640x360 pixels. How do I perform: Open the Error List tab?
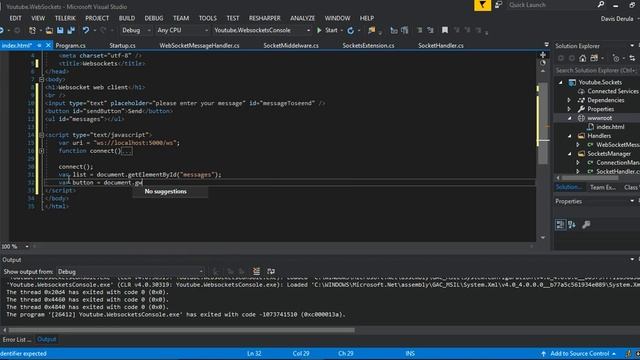click(x=16, y=340)
